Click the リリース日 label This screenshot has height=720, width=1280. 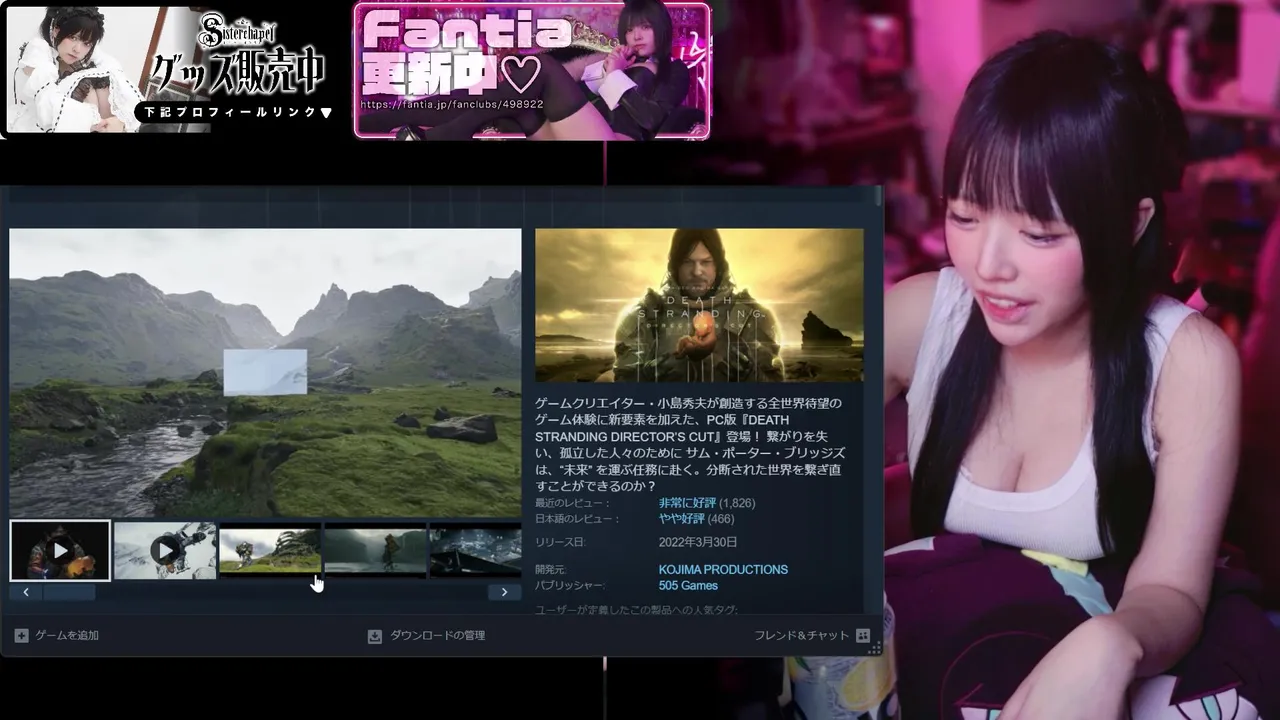click(560, 542)
